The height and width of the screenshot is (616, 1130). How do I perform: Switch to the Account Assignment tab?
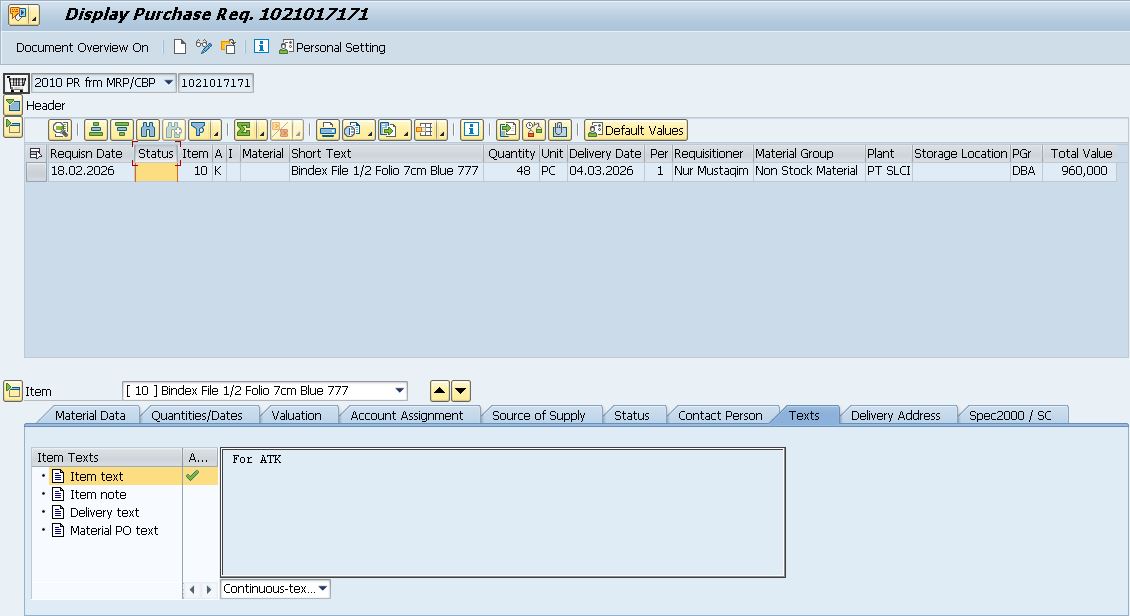pos(406,415)
